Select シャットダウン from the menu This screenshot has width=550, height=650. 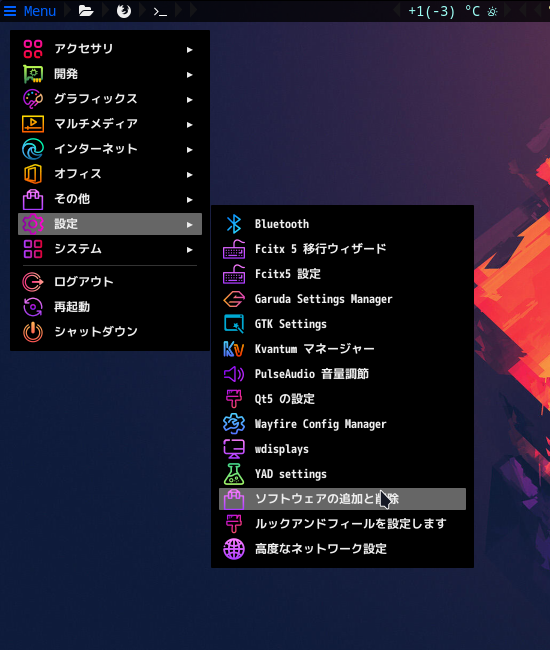click(x=110, y=332)
